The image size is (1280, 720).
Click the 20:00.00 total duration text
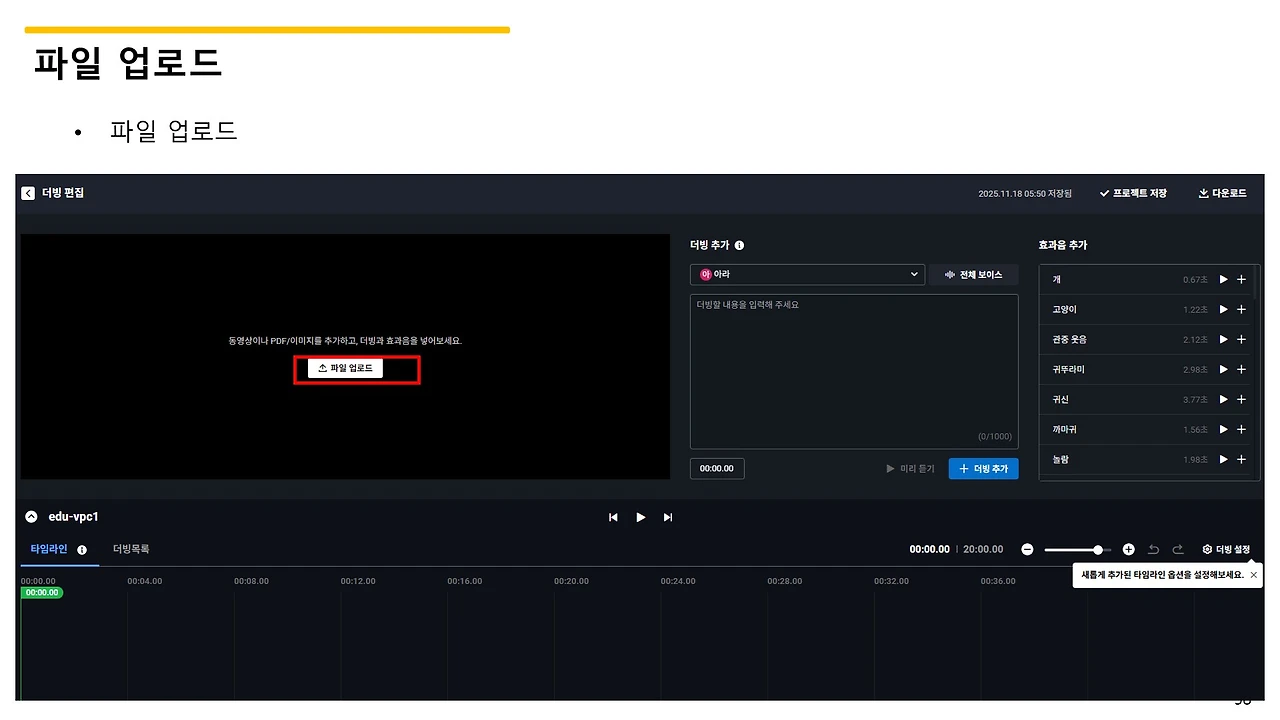pos(983,549)
